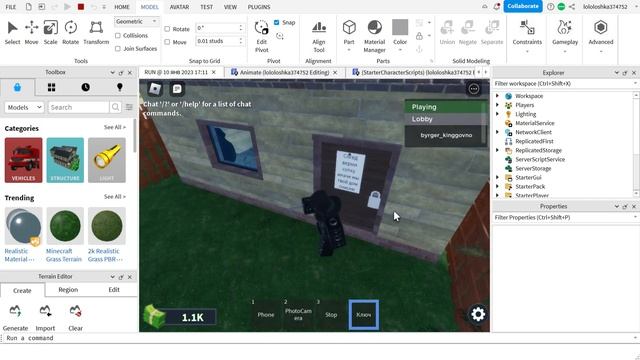Open the Gameplay menu
This screenshot has height=360, width=640.
565,36
